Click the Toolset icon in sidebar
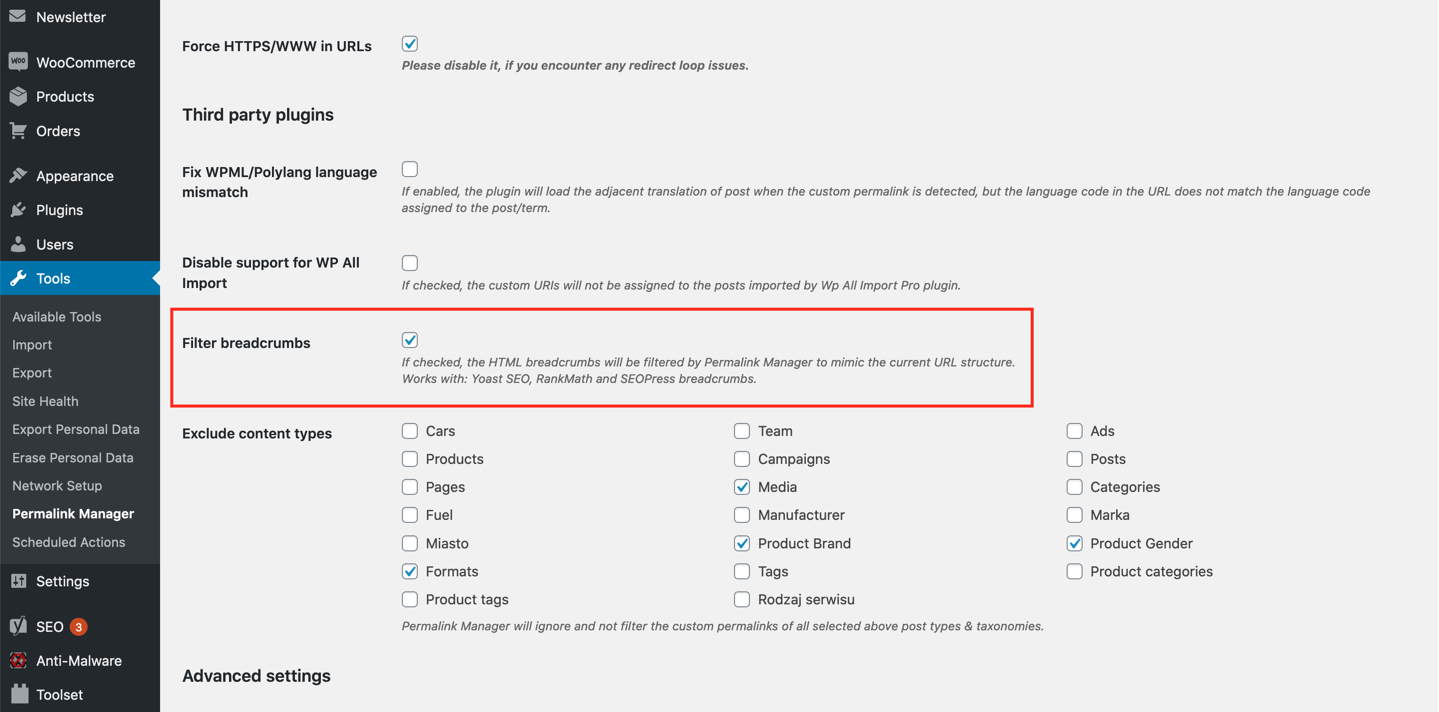Screen dimensions: 1439x712 (x=18, y=694)
